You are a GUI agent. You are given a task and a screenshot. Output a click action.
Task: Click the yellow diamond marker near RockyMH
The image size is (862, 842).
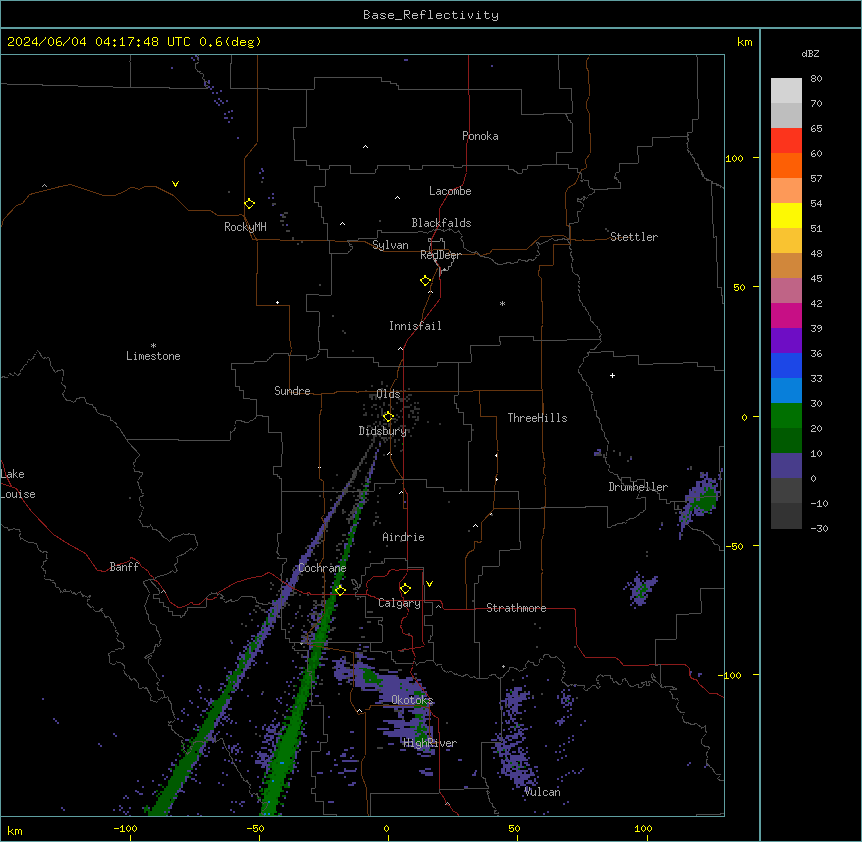[249, 204]
